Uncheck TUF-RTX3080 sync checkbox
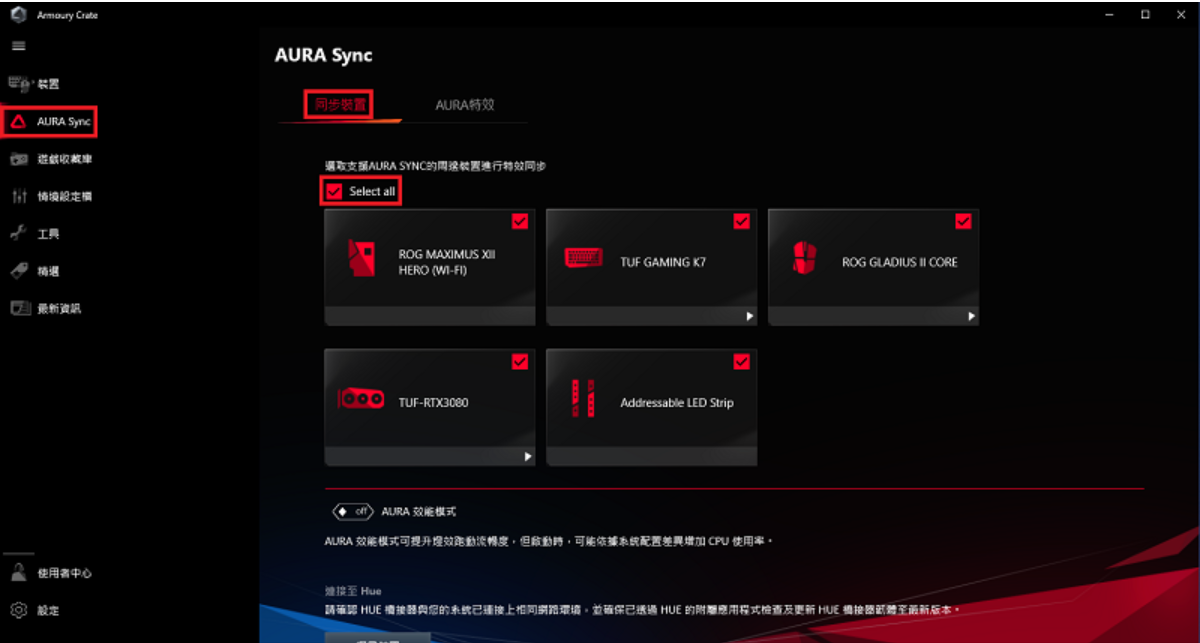Image resolution: width=1200 pixels, height=643 pixels. tap(520, 362)
